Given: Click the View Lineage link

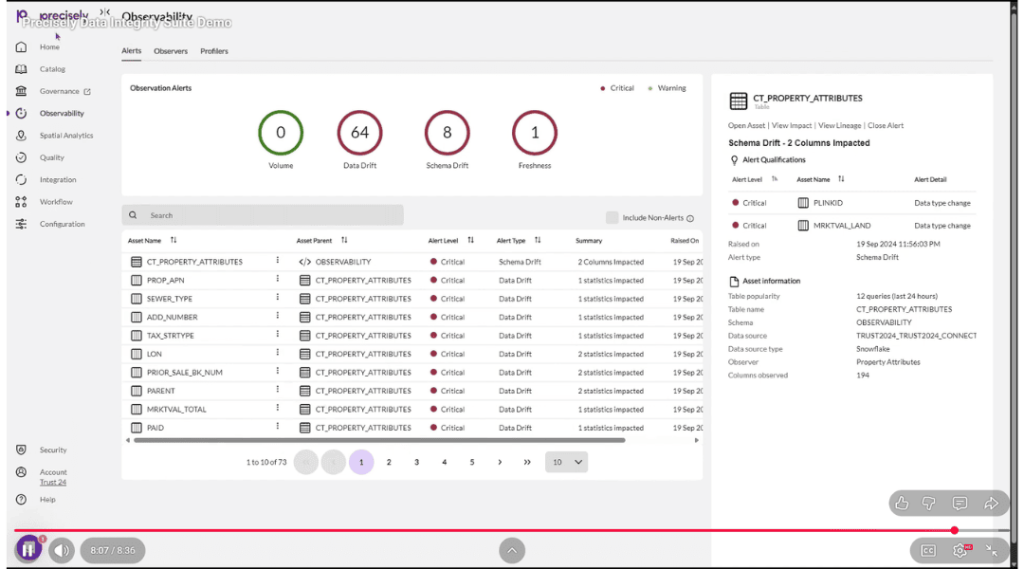Looking at the screenshot, I should (x=839, y=126).
